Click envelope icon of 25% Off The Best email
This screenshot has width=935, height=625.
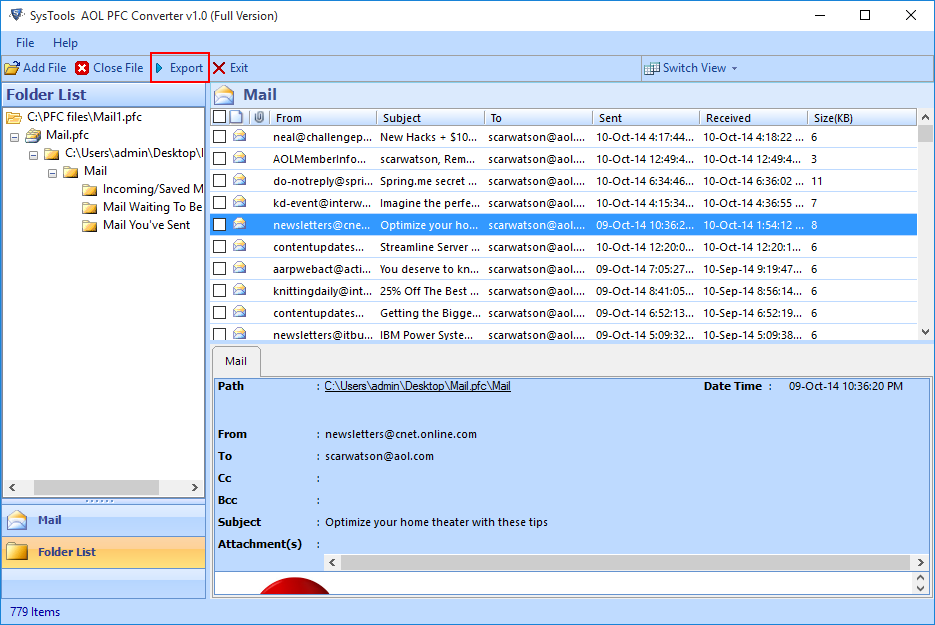coord(240,290)
